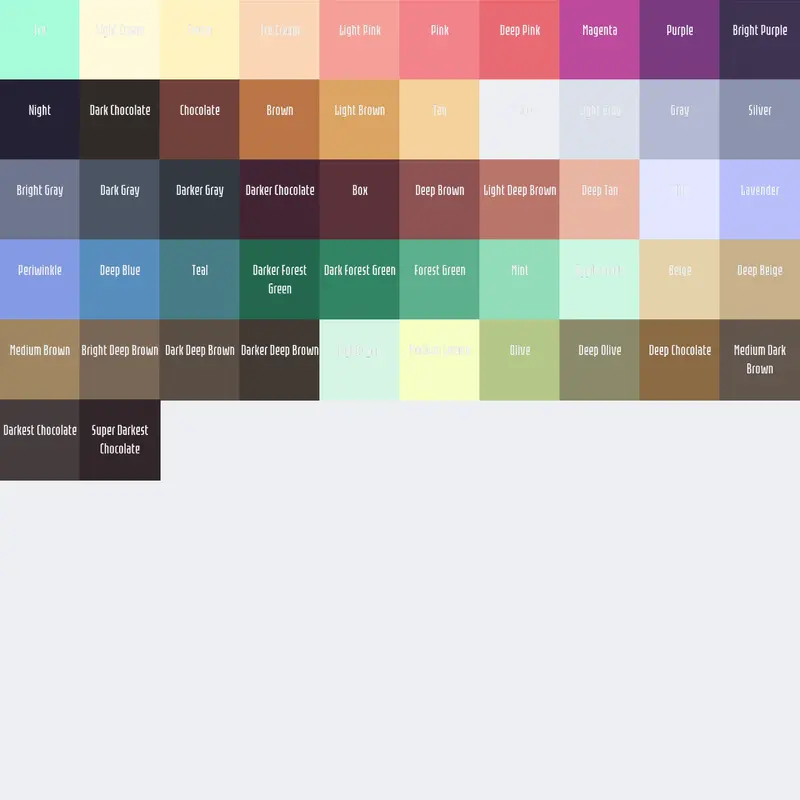Image resolution: width=800 pixels, height=800 pixels.
Task: Select the swatch labeled exactly Olive
Action: click(x=520, y=360)
